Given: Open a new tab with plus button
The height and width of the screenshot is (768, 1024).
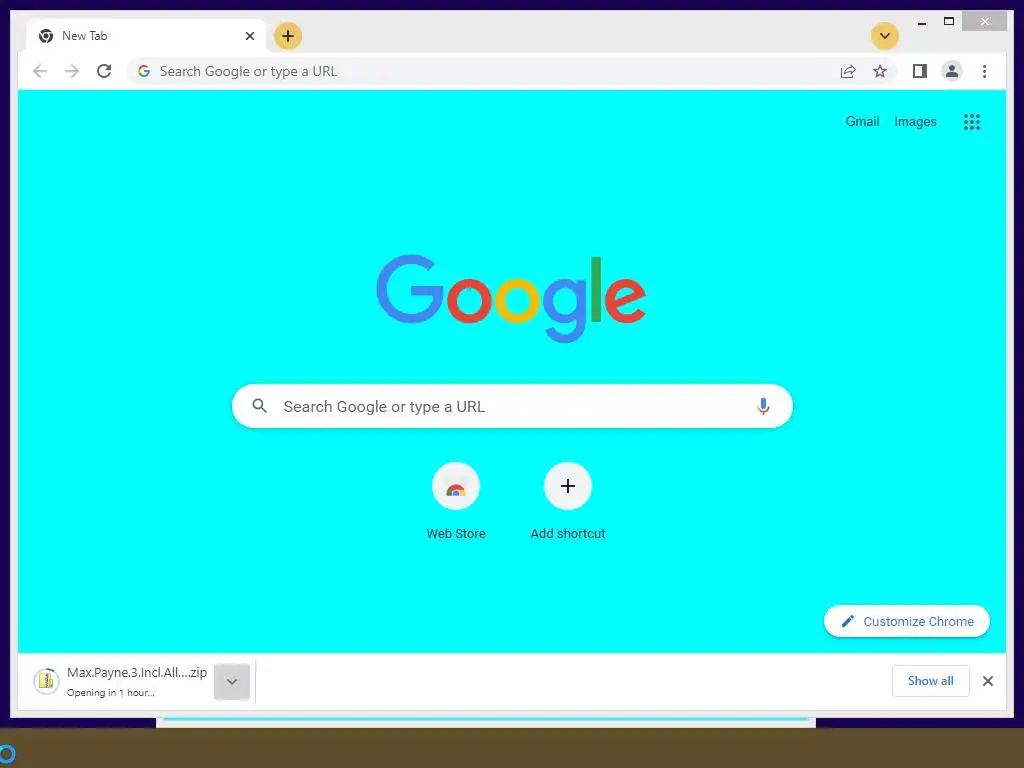Looking at the screenshot, I should [x=287, y=36].
